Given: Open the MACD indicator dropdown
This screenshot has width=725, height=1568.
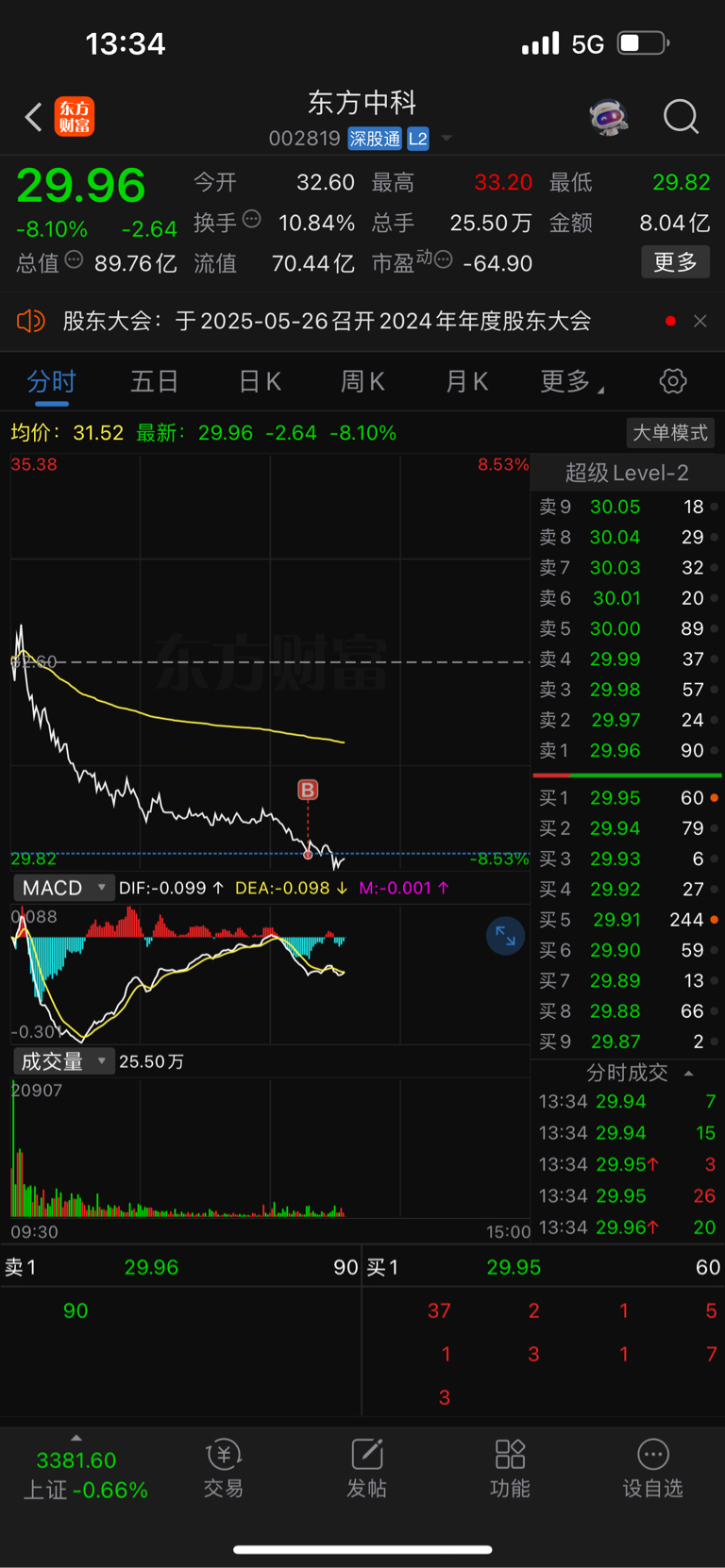Looking at the screenshot, I should point(63,888).
